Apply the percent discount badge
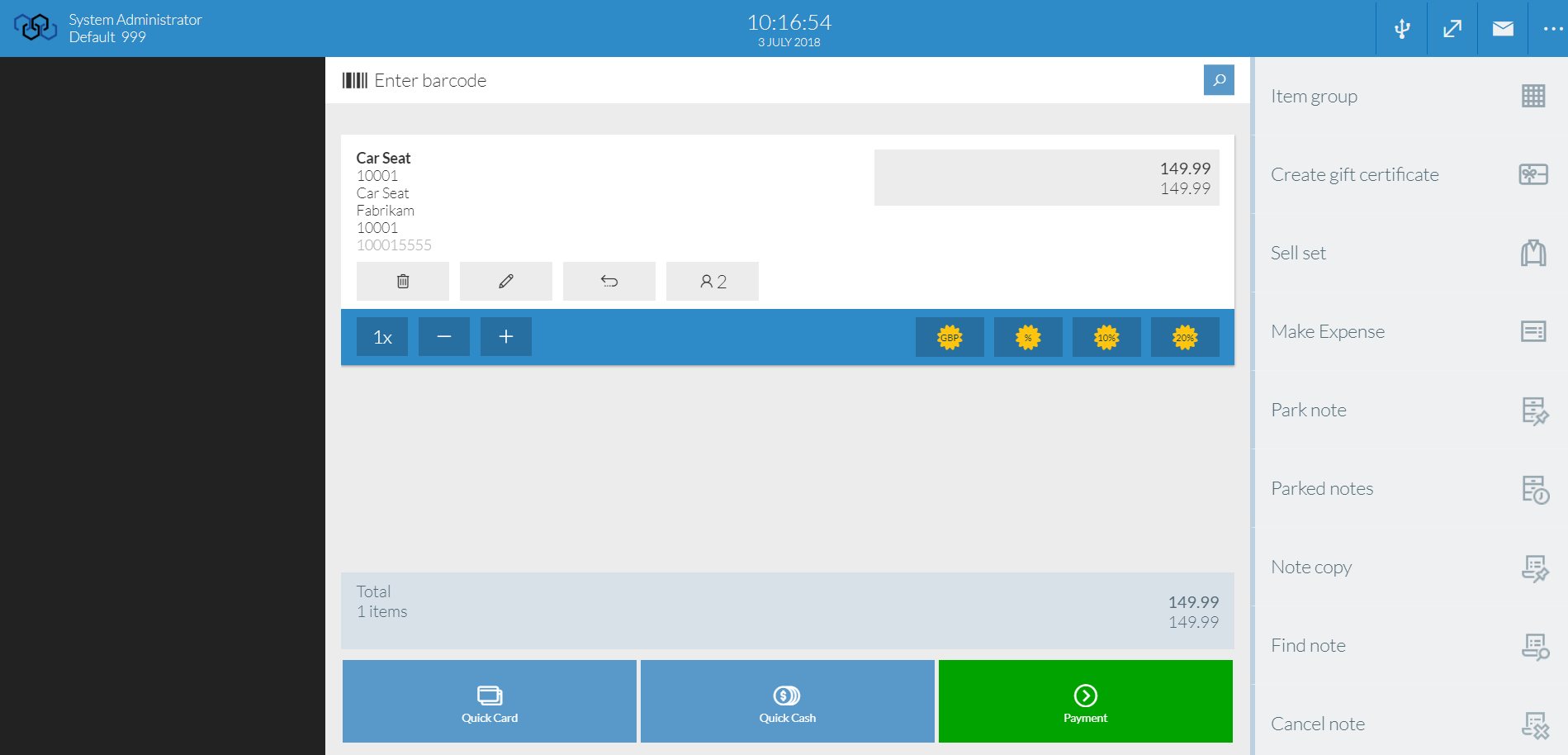 click(1028, 337)
